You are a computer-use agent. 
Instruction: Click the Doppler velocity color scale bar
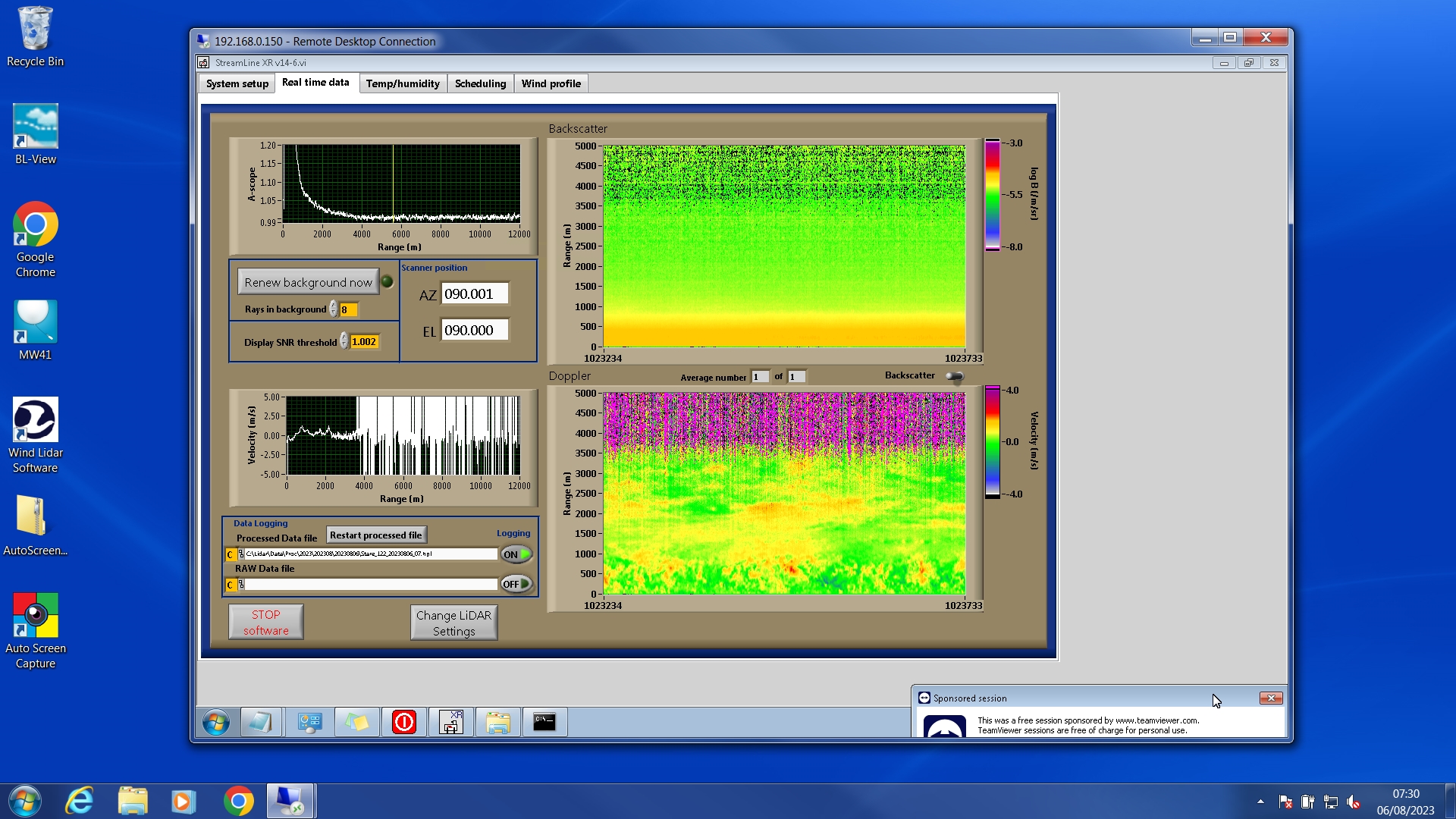coord(992,442)
